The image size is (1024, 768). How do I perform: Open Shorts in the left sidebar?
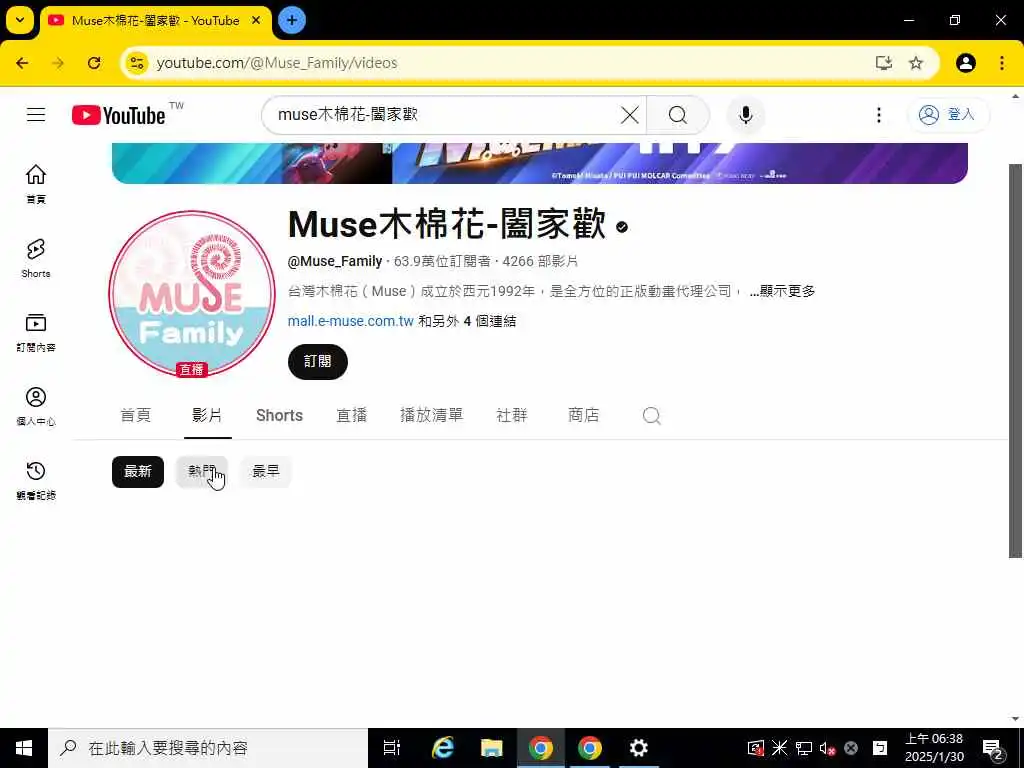coord(36,259)
